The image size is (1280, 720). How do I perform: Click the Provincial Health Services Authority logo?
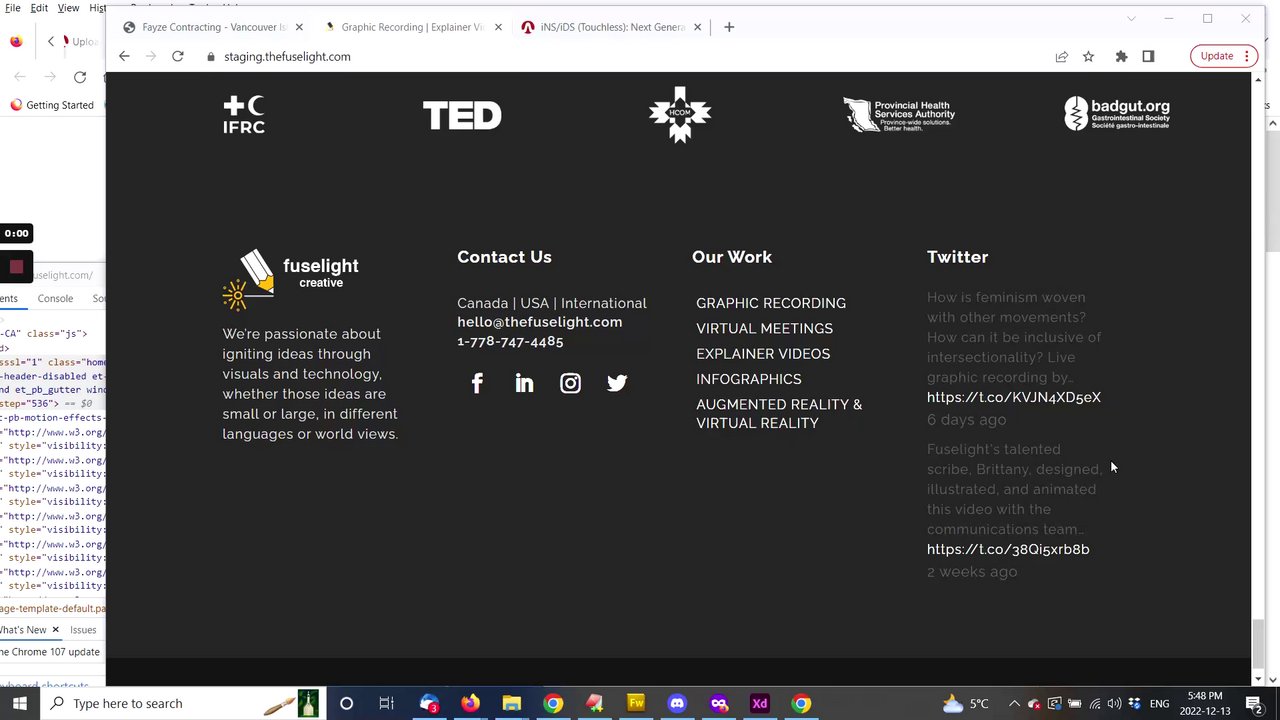[899, 115]
